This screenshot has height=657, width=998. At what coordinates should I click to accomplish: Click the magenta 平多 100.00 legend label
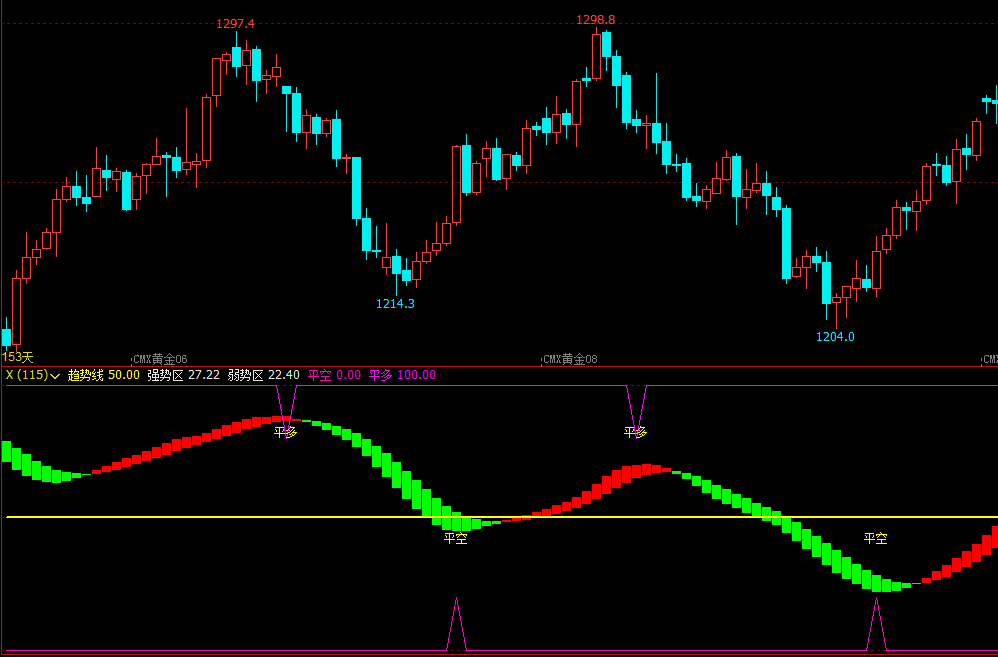click(402, 375)
